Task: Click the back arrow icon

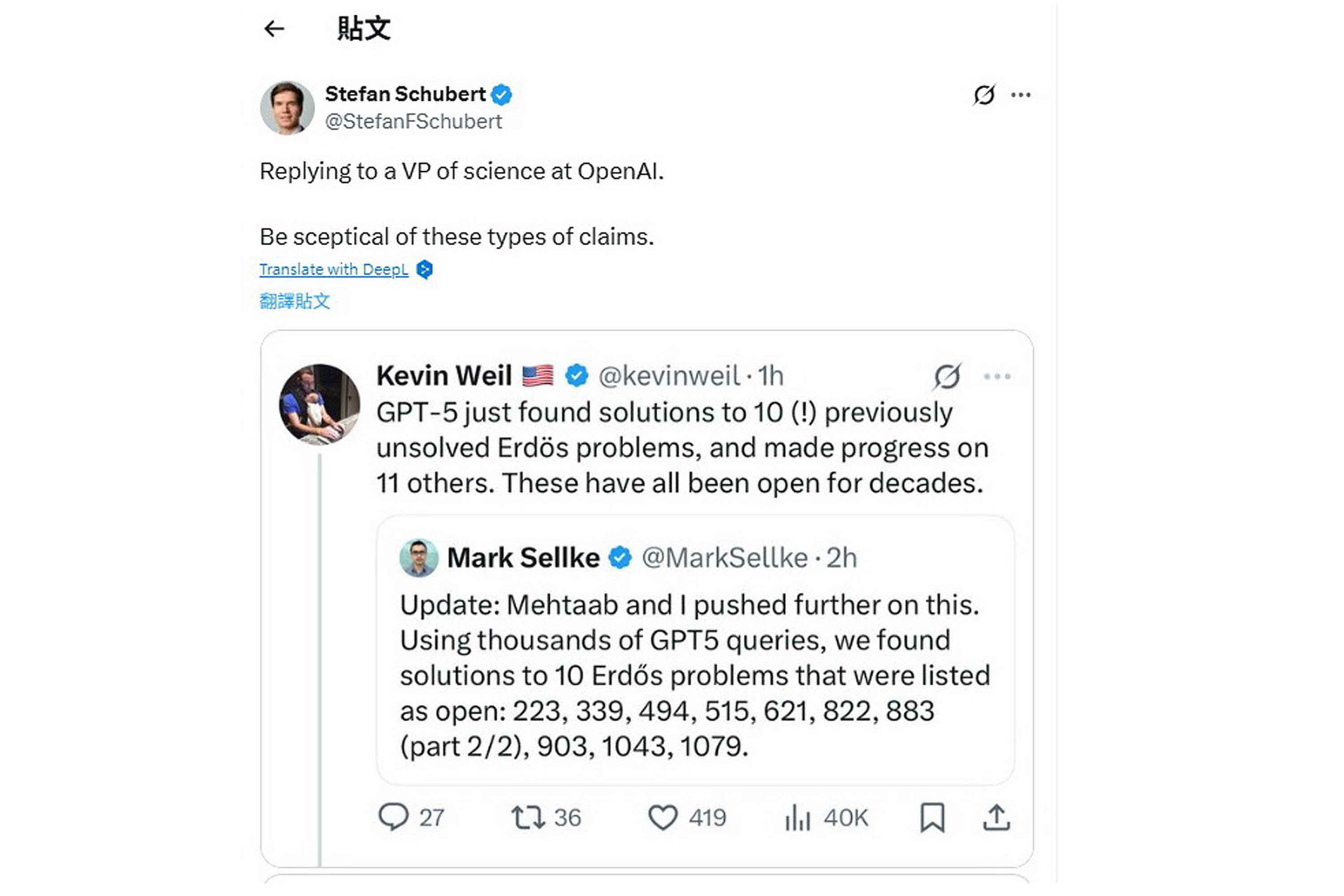Action: 274,28
